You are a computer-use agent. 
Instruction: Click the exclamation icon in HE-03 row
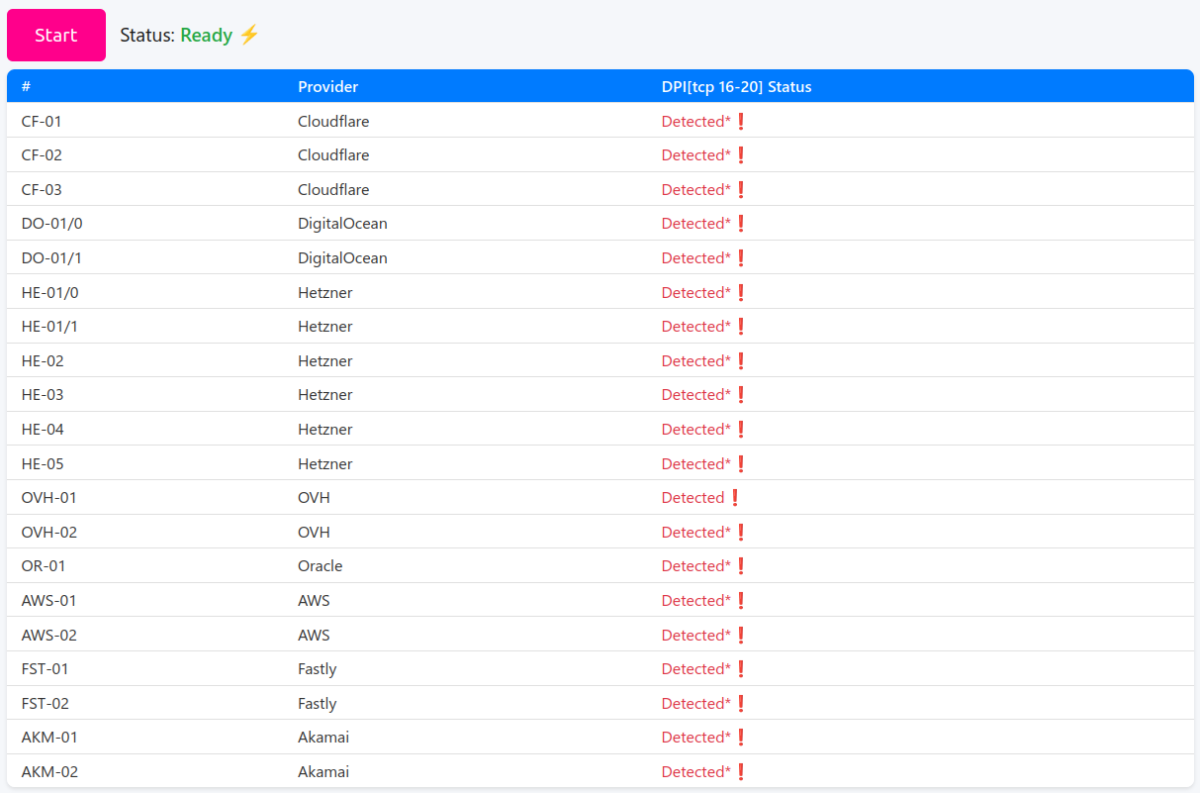[741, 395]
